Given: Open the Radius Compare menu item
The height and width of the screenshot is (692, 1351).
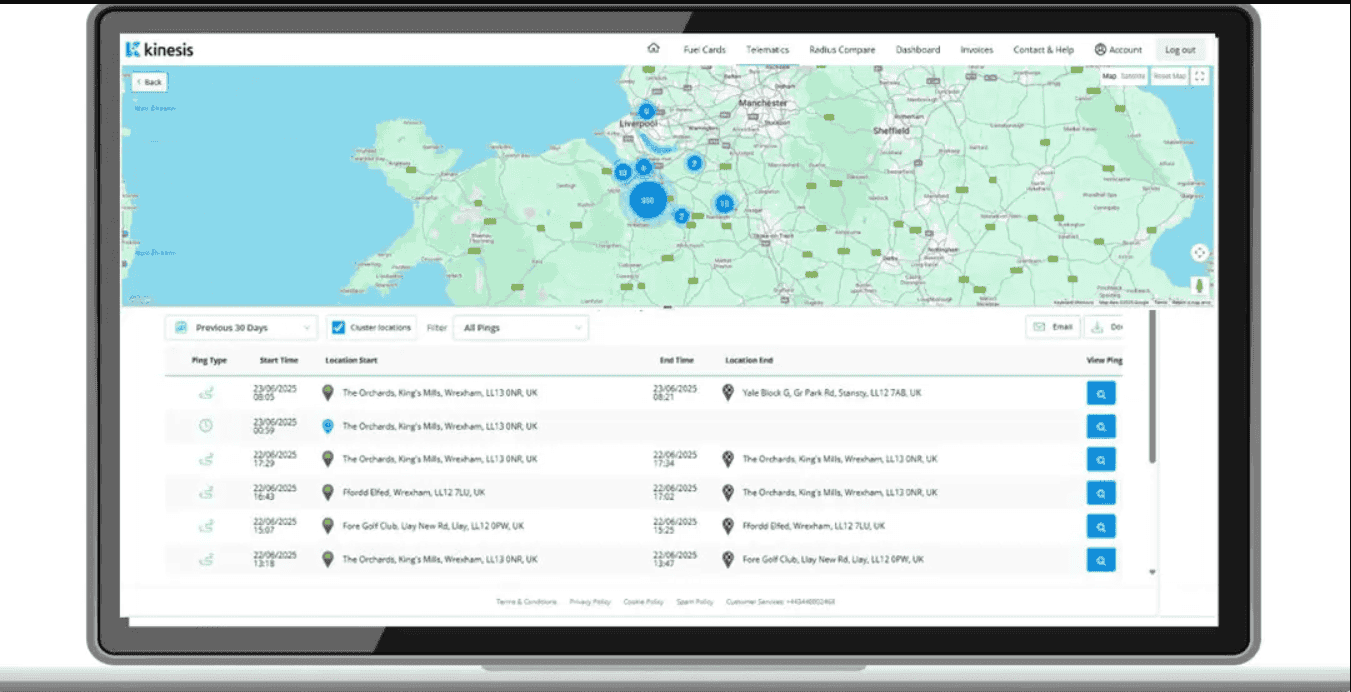Looking at the screenshot, I should 842,50.
